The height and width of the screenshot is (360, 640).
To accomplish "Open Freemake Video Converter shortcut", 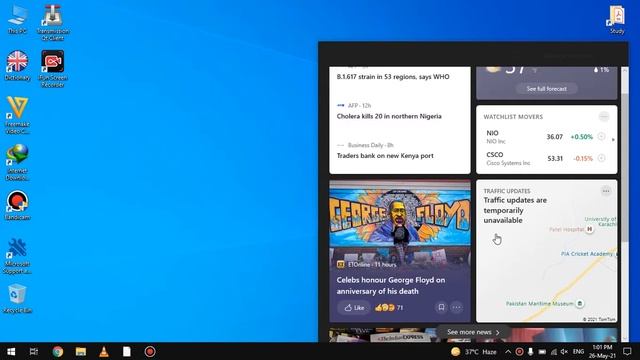I will click(x=17, y=115).
